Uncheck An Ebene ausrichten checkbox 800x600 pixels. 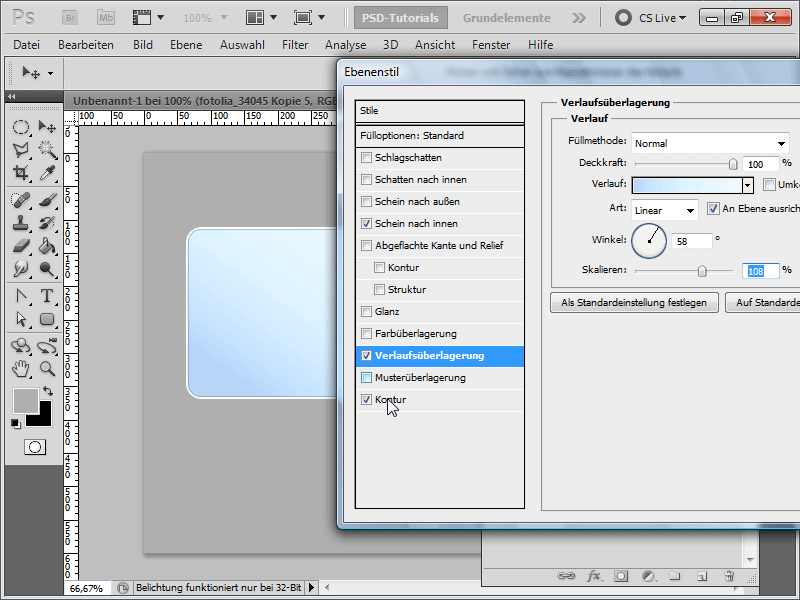(x=713, y=208)
